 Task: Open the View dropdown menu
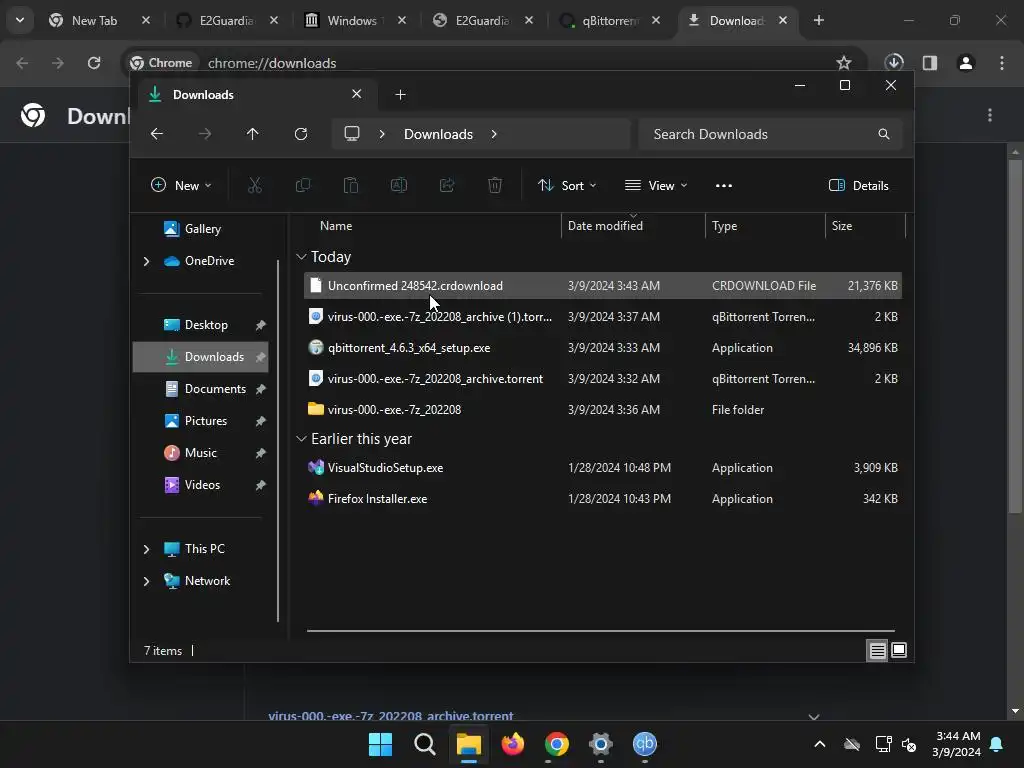click(656, 185)
